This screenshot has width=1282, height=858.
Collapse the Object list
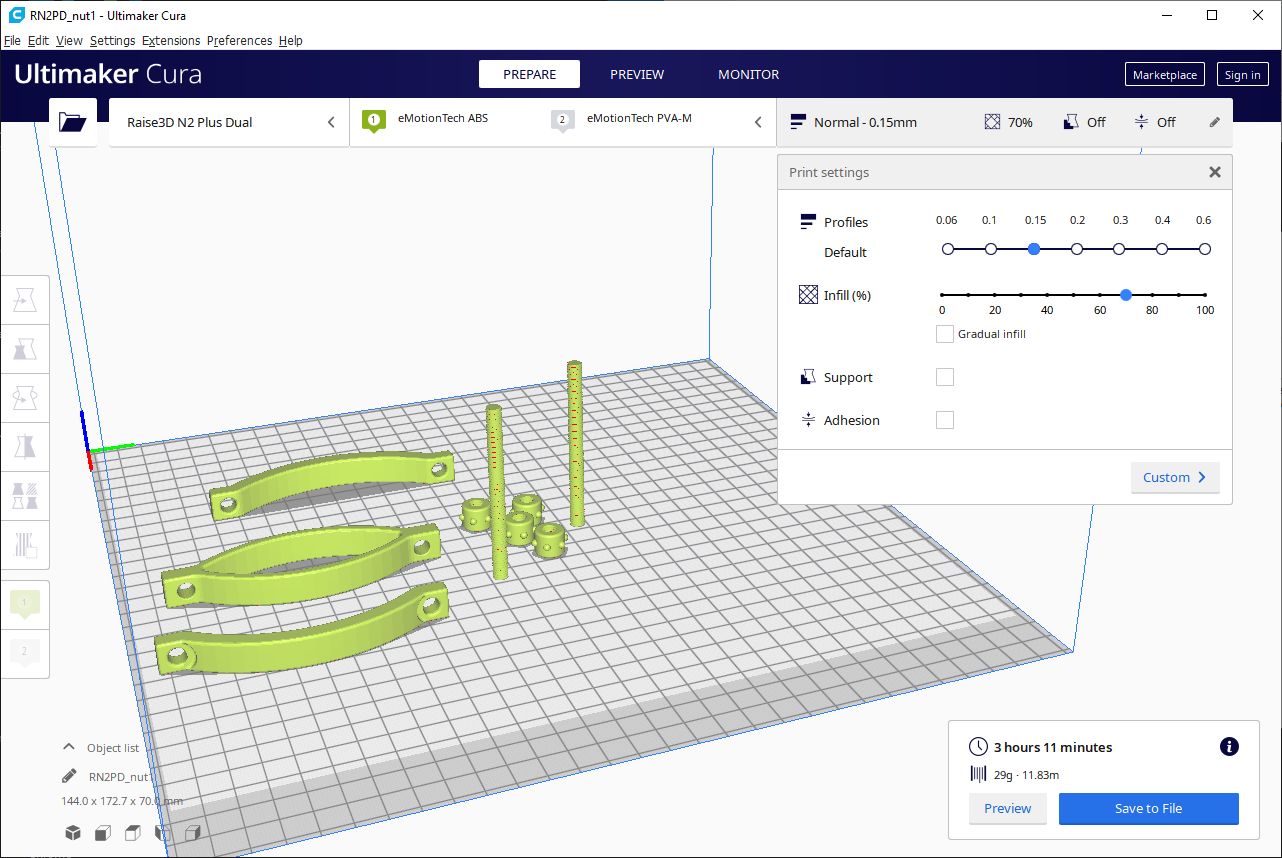click(69, 747)
